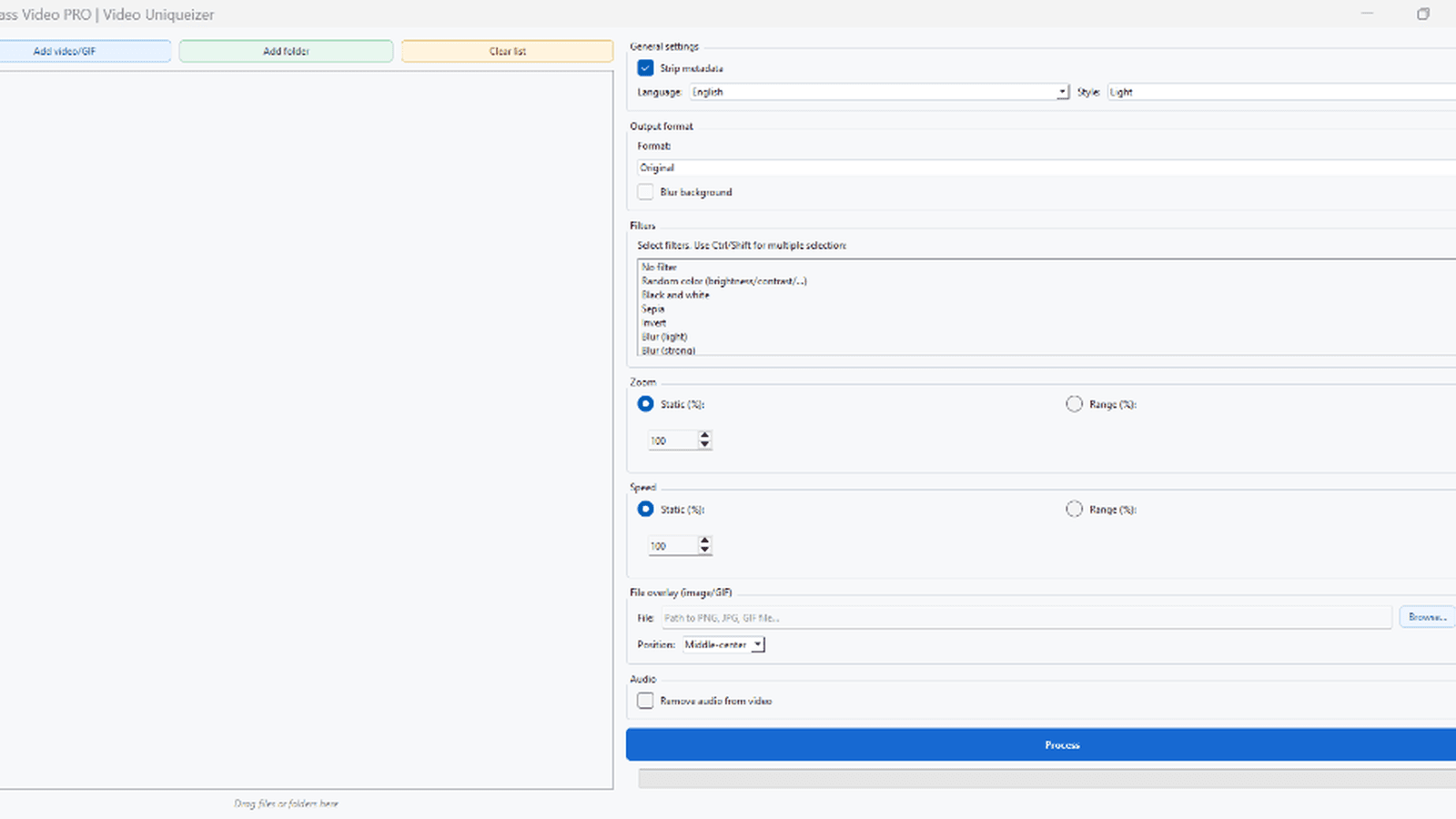Clear the file list

click(x=507, y=51)
